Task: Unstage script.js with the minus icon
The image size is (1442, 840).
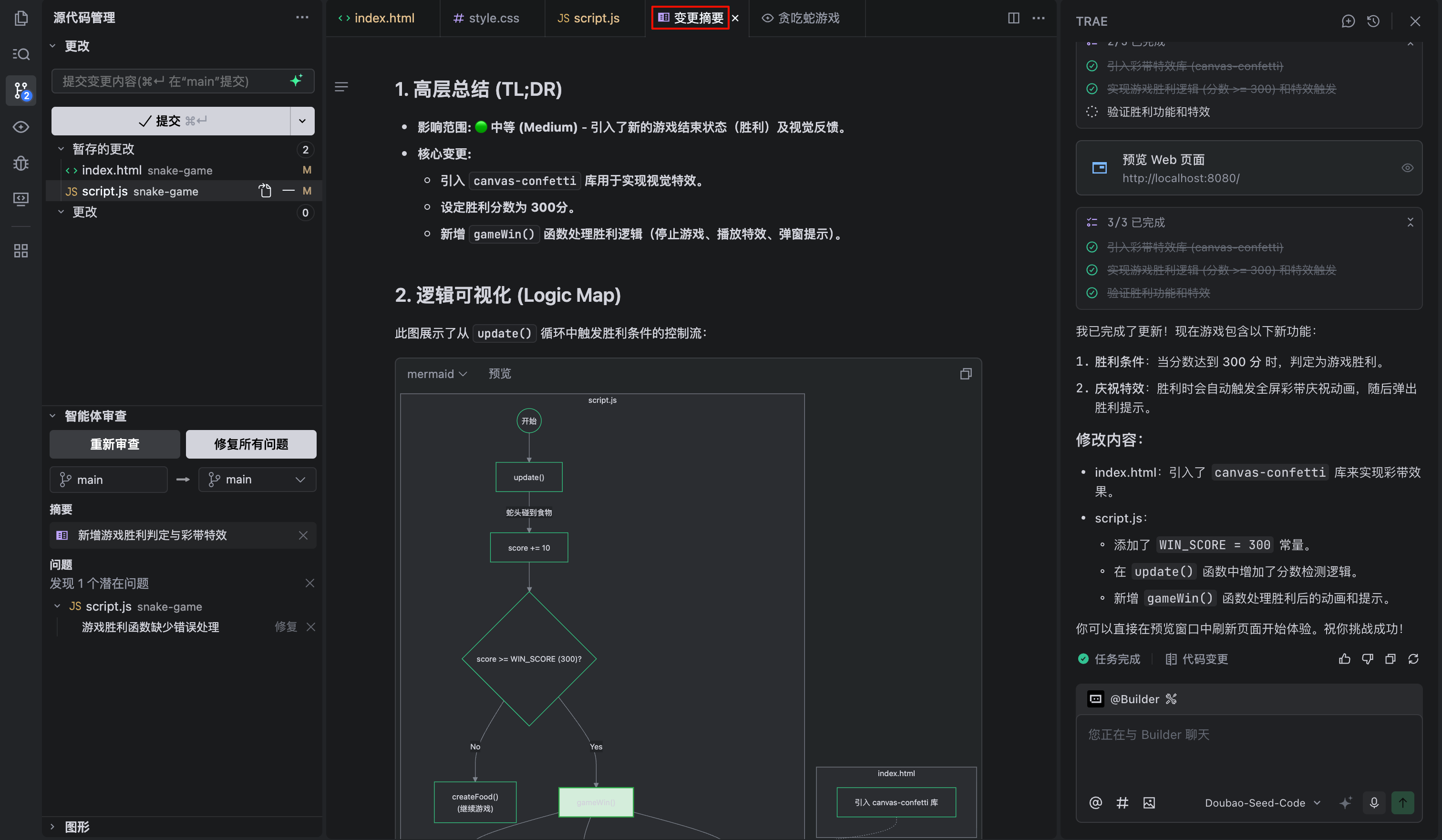Action: click(289, 191)
